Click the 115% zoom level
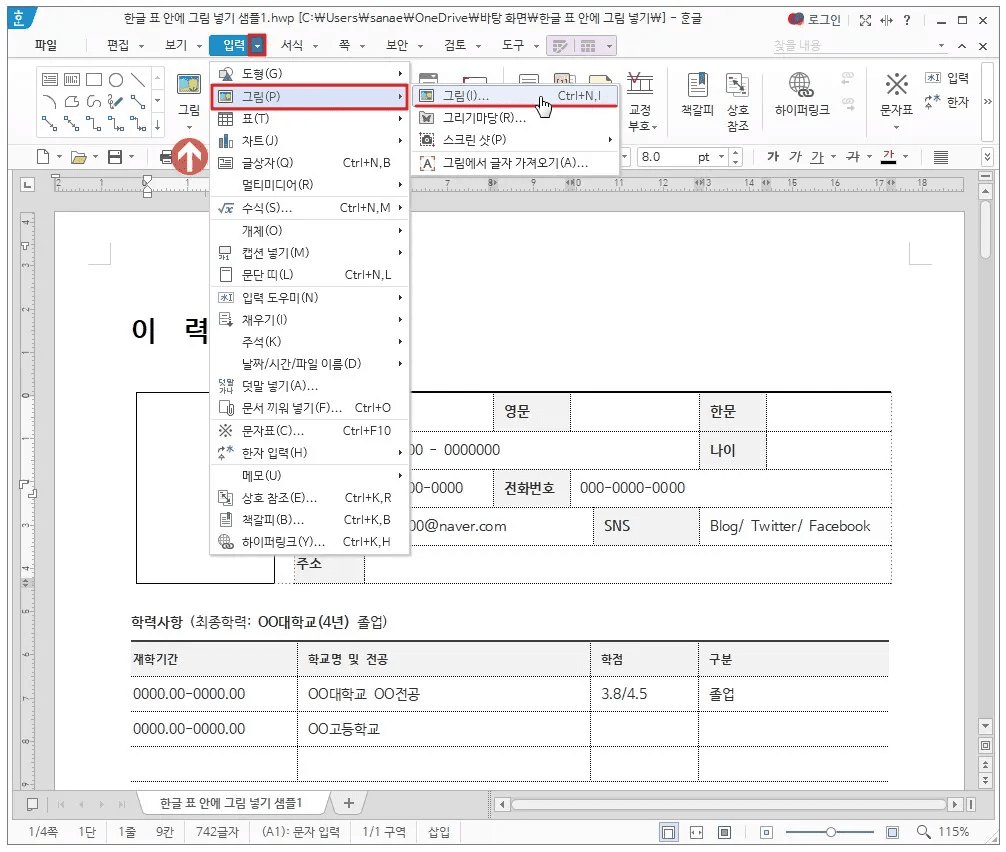The height and width of the screenshot is (852, 1006). pos(953,832)
